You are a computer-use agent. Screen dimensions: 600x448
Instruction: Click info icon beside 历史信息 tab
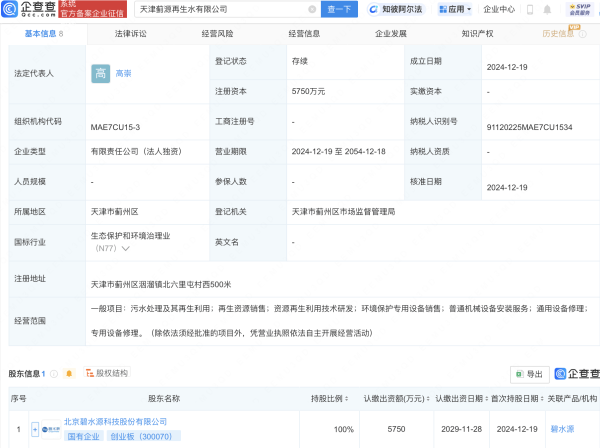coord(582,34)
